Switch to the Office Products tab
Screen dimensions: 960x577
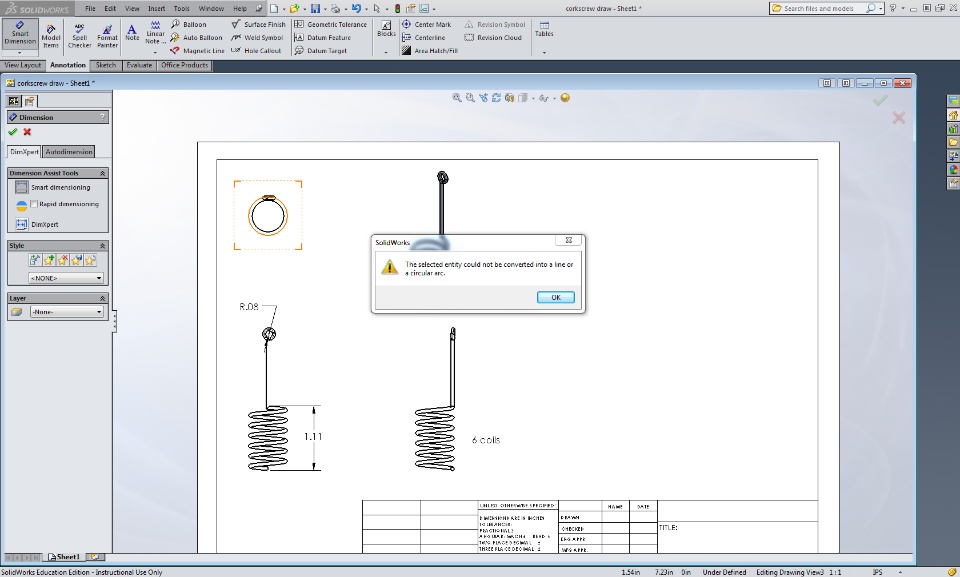tap(184, 65)
